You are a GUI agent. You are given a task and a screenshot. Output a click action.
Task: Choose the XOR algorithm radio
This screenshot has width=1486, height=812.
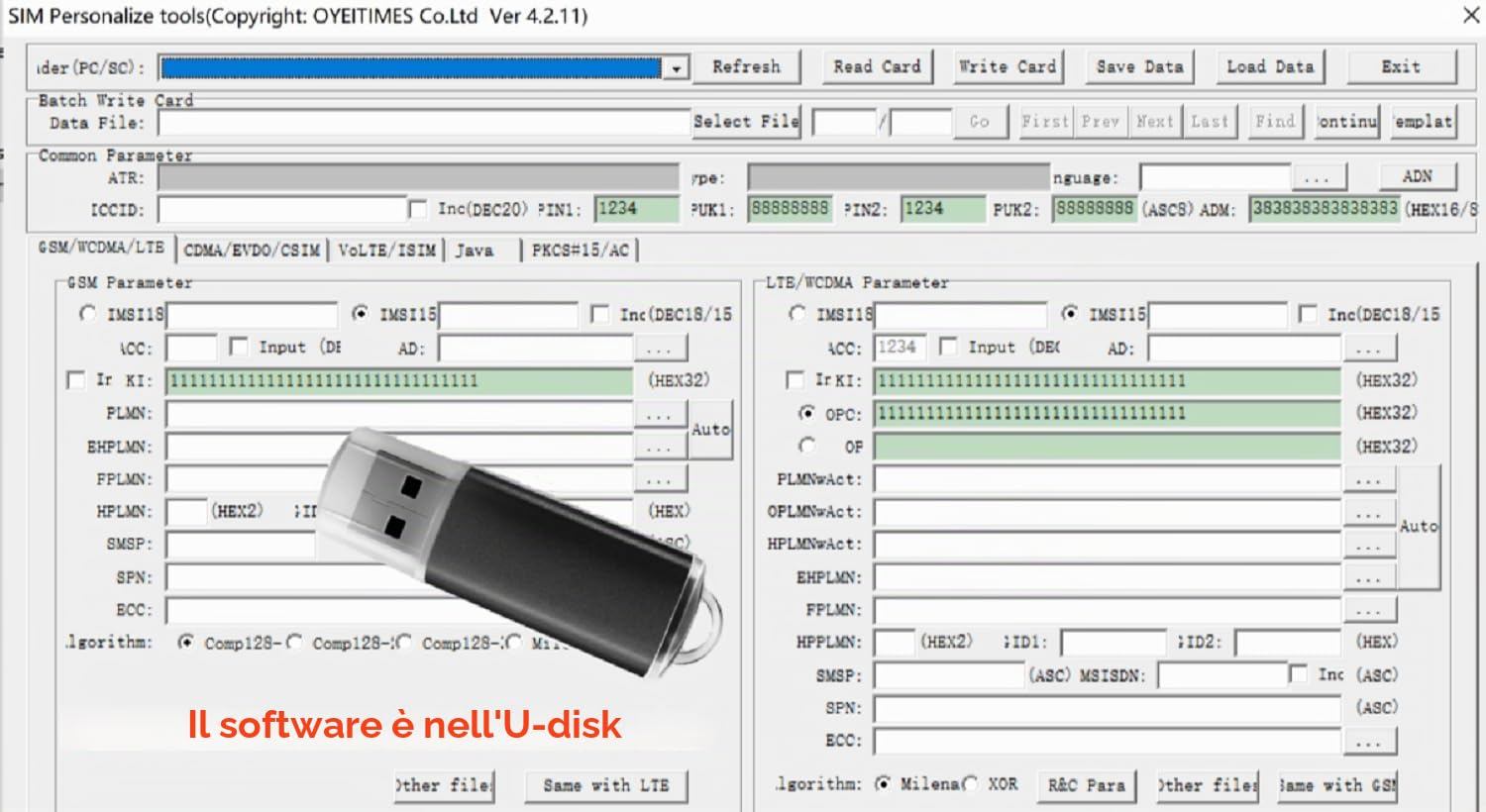point(970,783)
